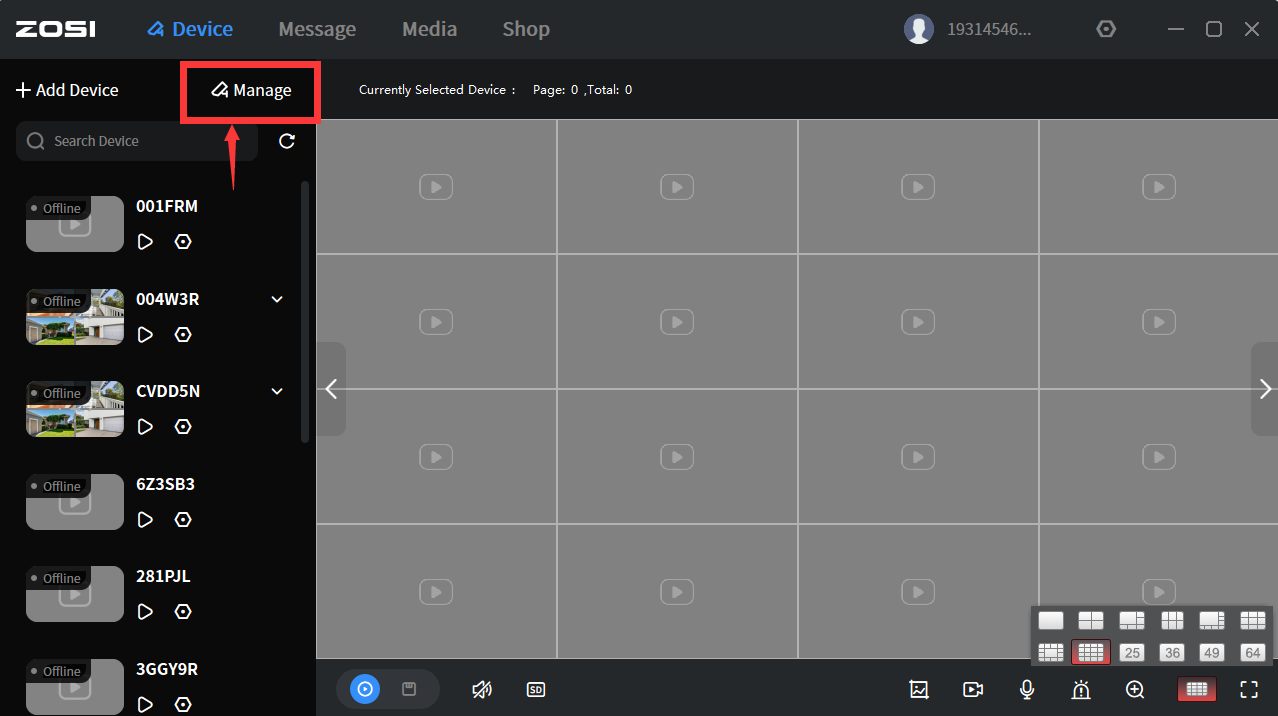The image size is (1278, 716).
Task: Trigger the alarm siren icon
Action: tap(1081, 689)
